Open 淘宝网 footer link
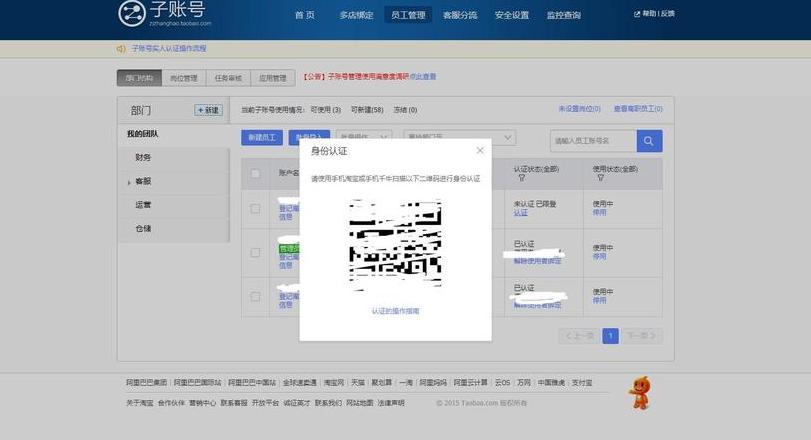The image size is (811, 440). pos(334,383)
